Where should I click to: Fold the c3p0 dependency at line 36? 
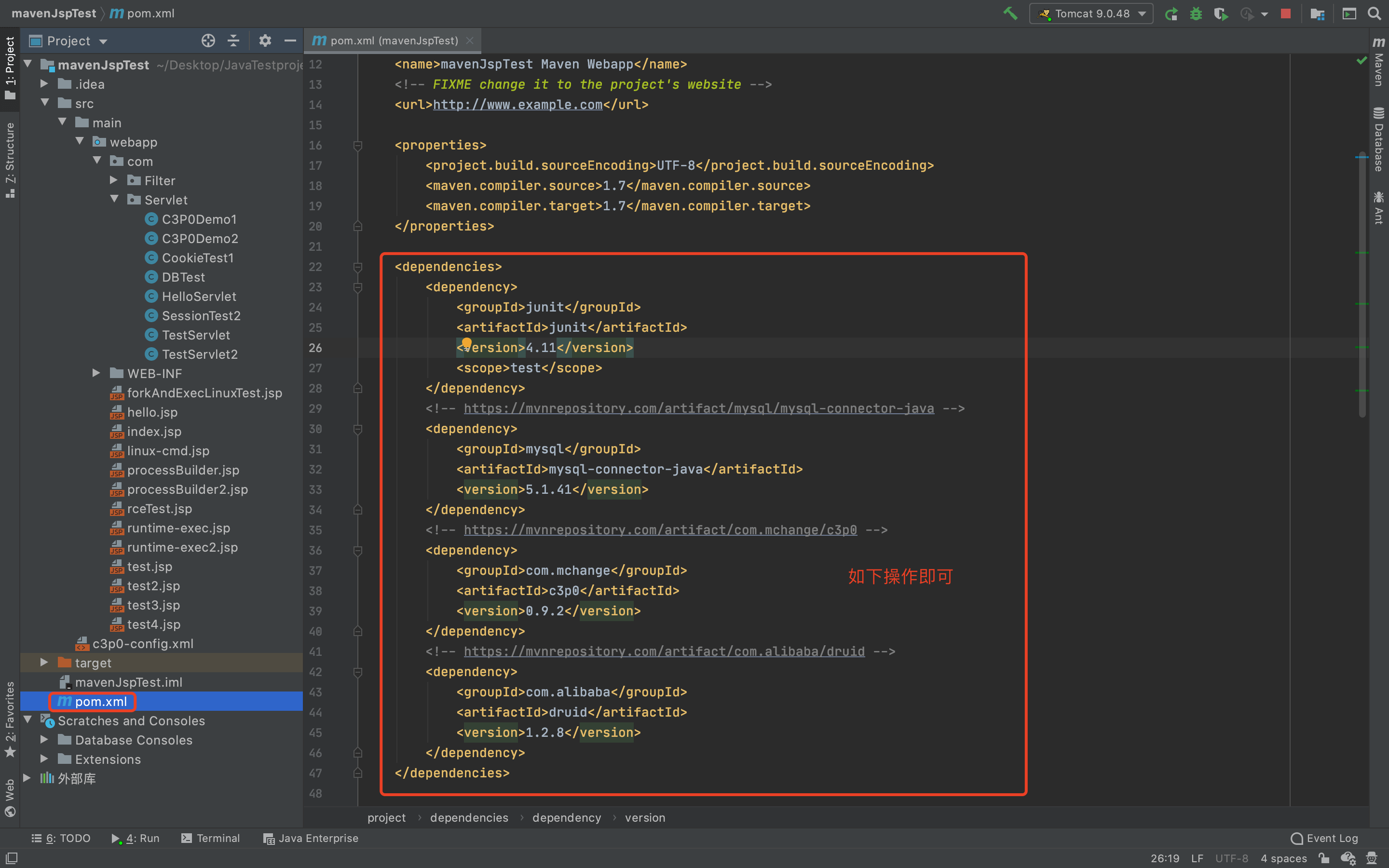pos(357,551)
